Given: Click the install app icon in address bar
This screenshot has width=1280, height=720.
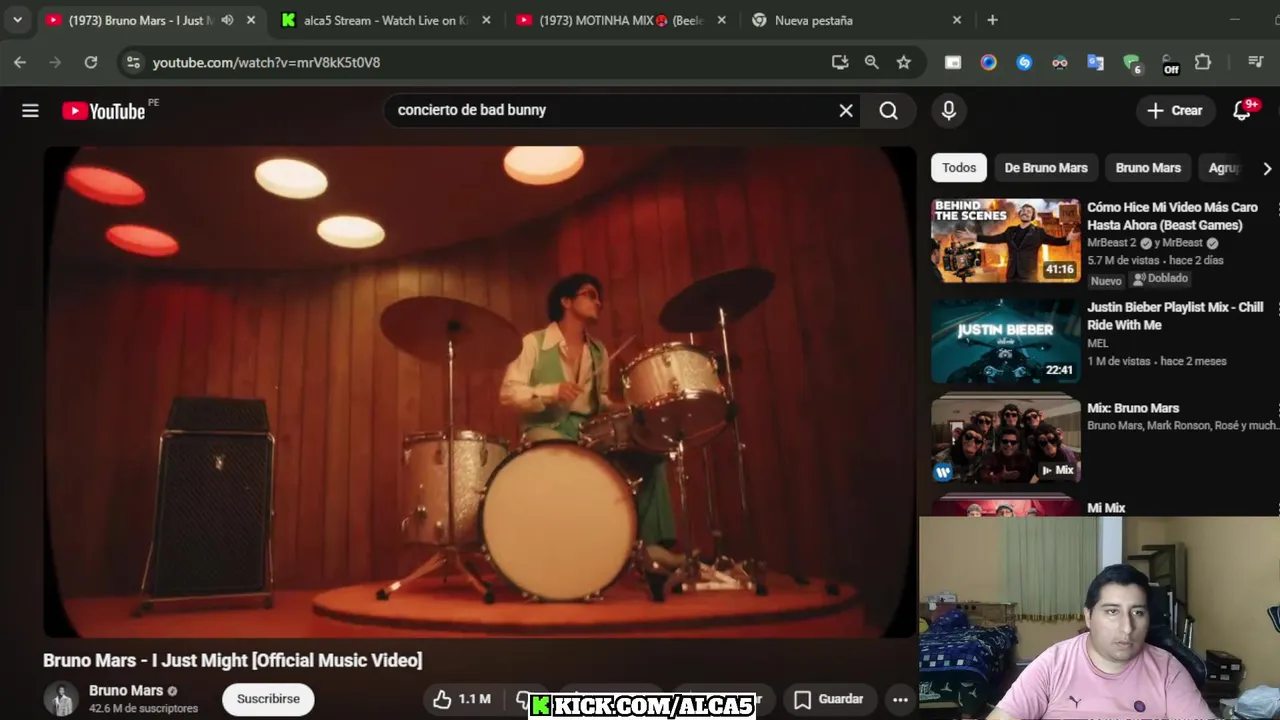Looking at the screenshot, I should coord(840,62).
